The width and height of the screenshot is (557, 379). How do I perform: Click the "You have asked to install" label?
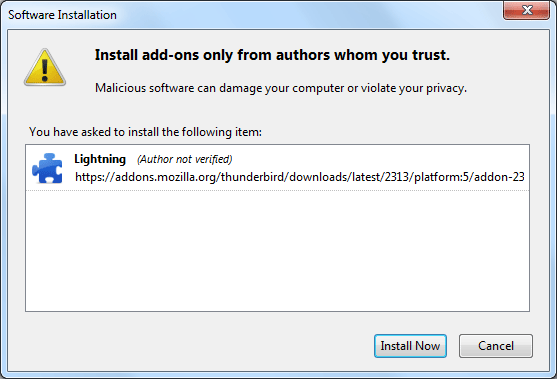tap(145, 132)
